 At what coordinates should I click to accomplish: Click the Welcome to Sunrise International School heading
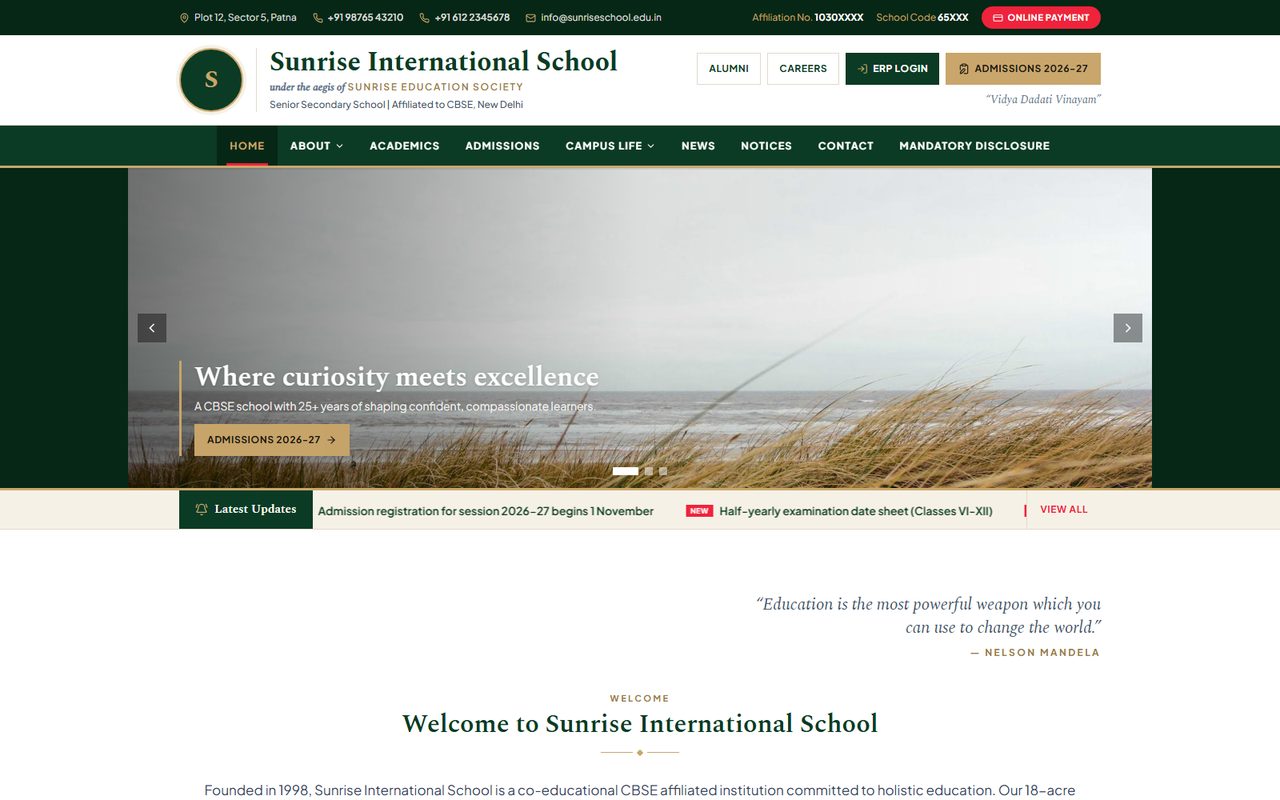coord(640,724)
